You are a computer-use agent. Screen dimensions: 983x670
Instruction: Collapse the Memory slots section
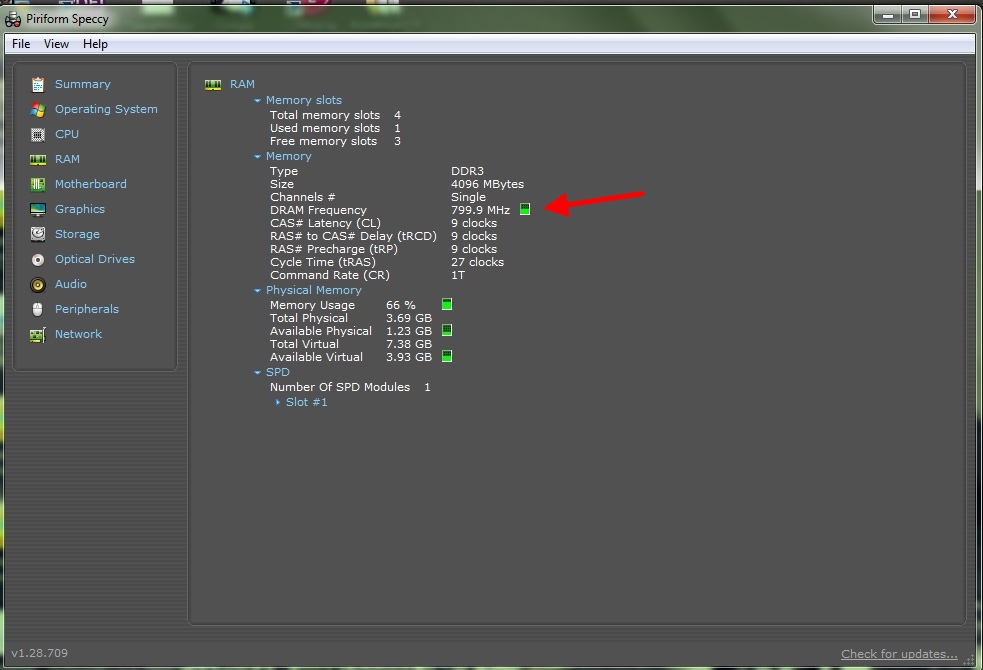tap(257, 100)
